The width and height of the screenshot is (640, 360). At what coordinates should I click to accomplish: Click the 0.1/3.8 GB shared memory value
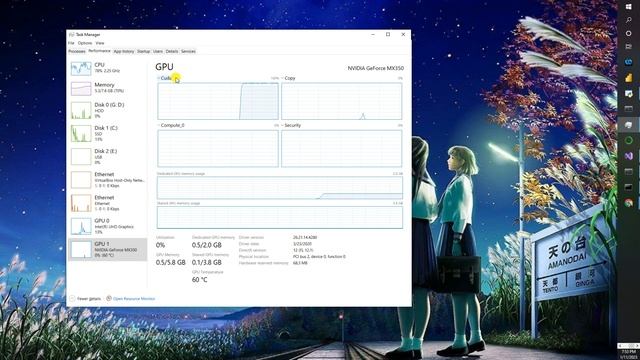(x=207, y=262)
